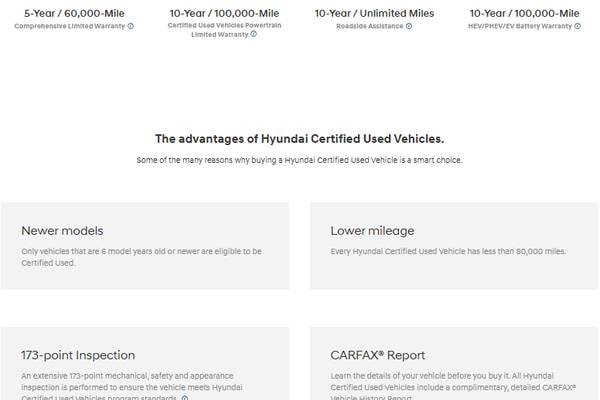Screen dimensions: 600x400
Task: Select the Lower mileage card heading
Action: point(372,231)
